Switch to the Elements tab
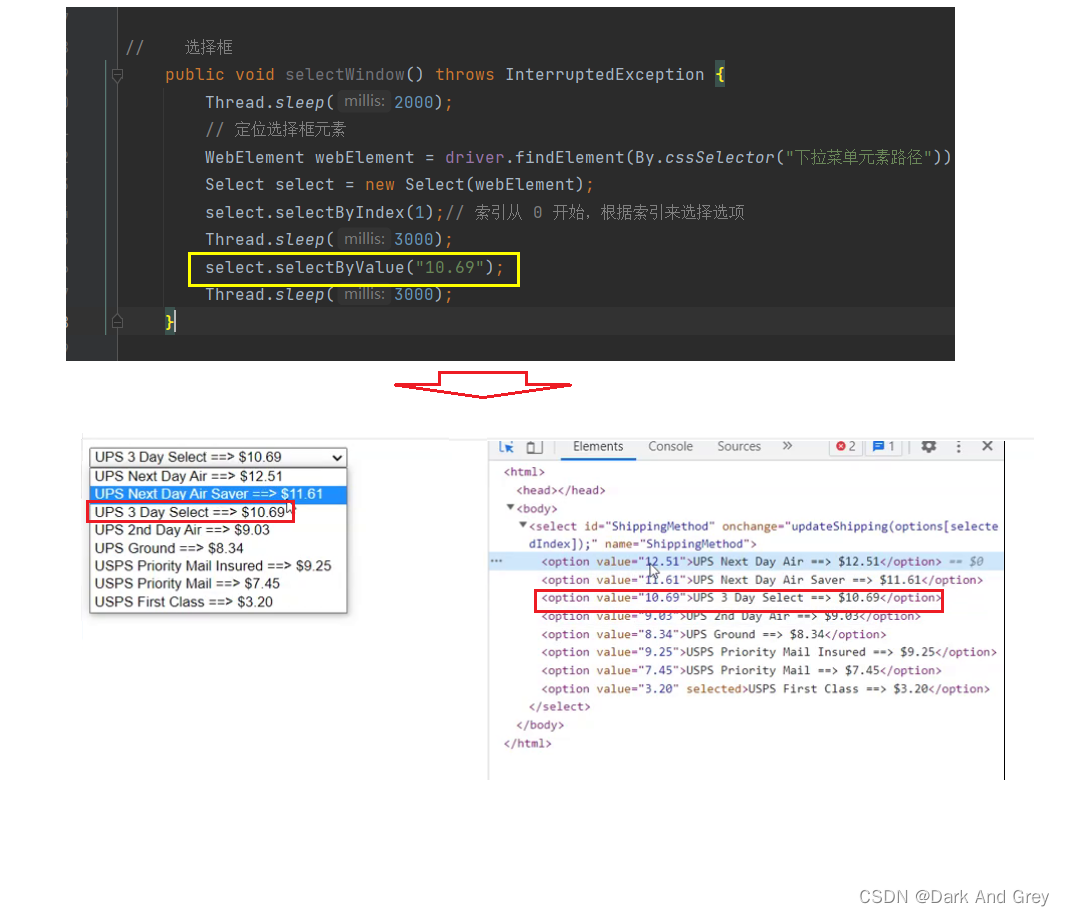The width and height of the screenshot is (1065, 916). pos(598,446)
